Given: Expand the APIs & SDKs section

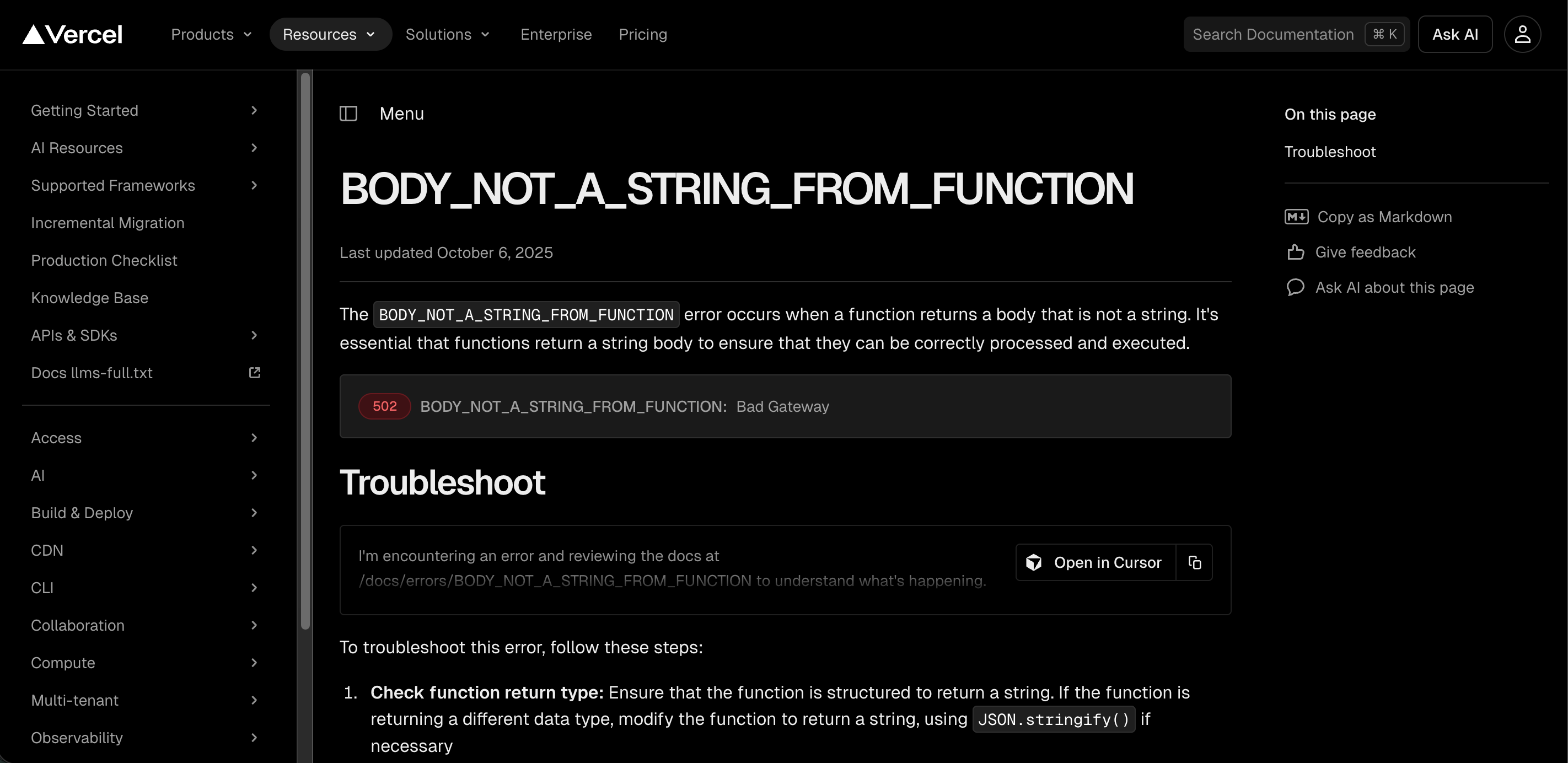Looking at the screenshot, I should 254,335.
